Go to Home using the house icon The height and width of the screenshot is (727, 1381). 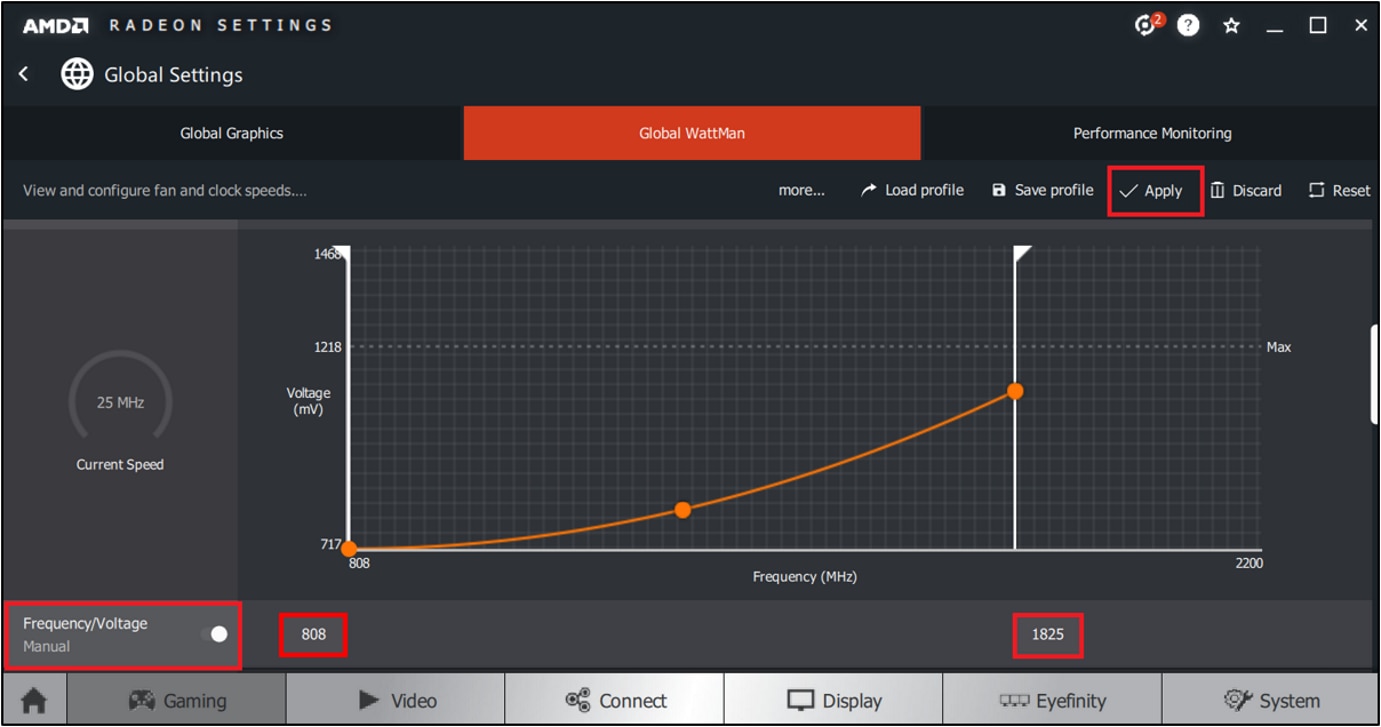coord(34,700)
